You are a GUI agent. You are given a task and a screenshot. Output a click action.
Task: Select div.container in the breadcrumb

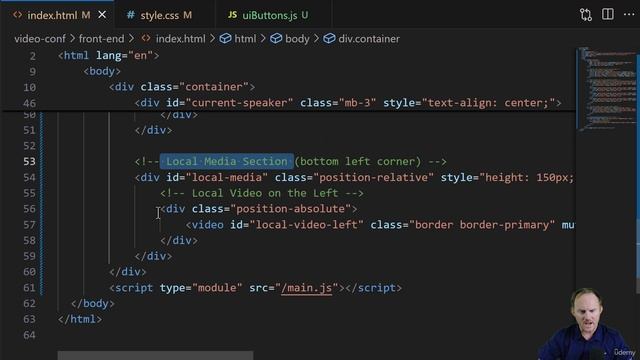[369, 39]
